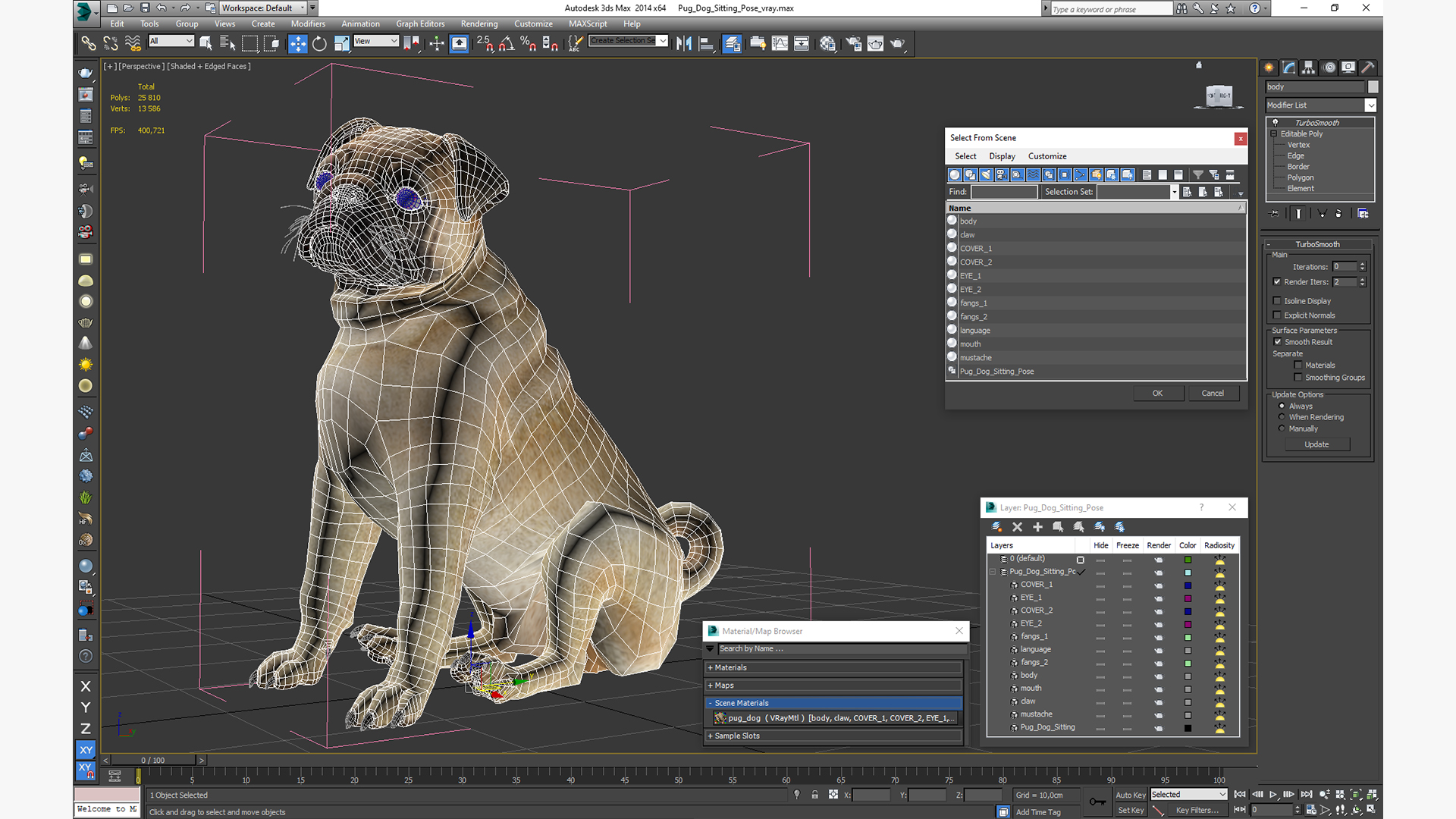Select the Manually update option
This screenshot has width=1456, height=819.
[1282, 428]
